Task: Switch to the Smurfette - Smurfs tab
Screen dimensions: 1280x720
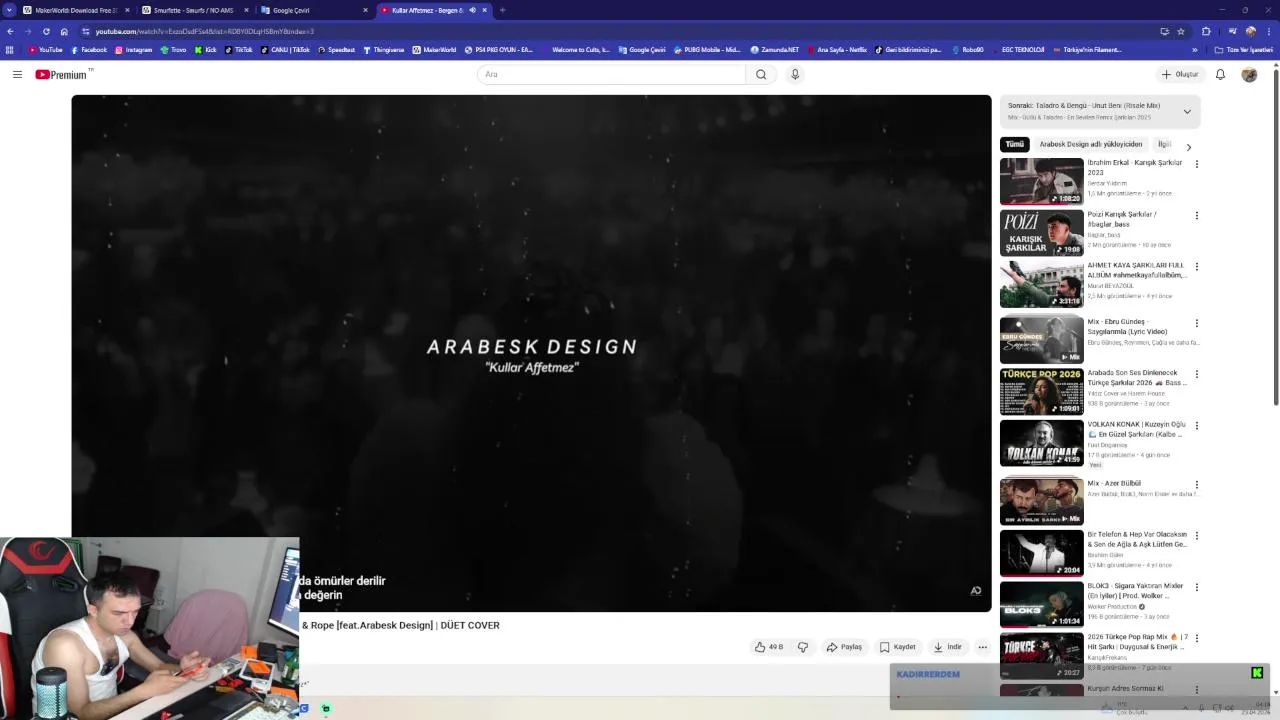Action: (195, 10)
